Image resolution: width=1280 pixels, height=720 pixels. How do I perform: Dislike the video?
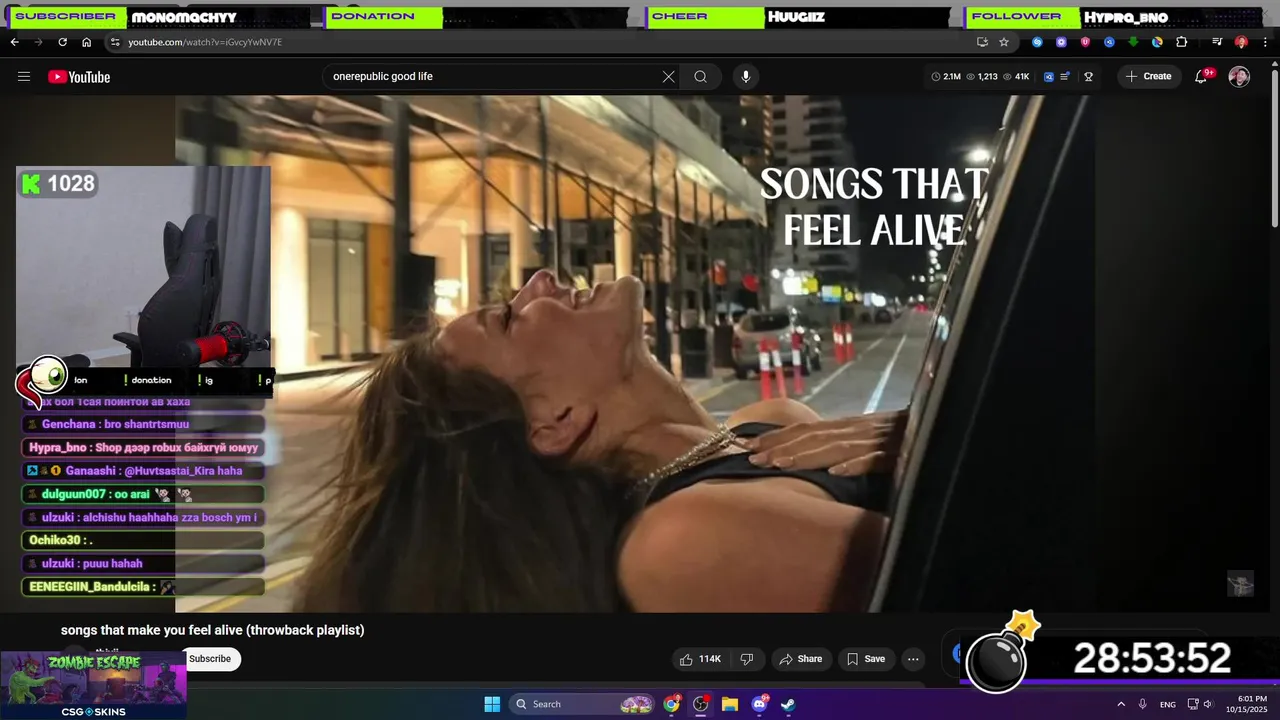pyautogui.click(x=747, y=659)
